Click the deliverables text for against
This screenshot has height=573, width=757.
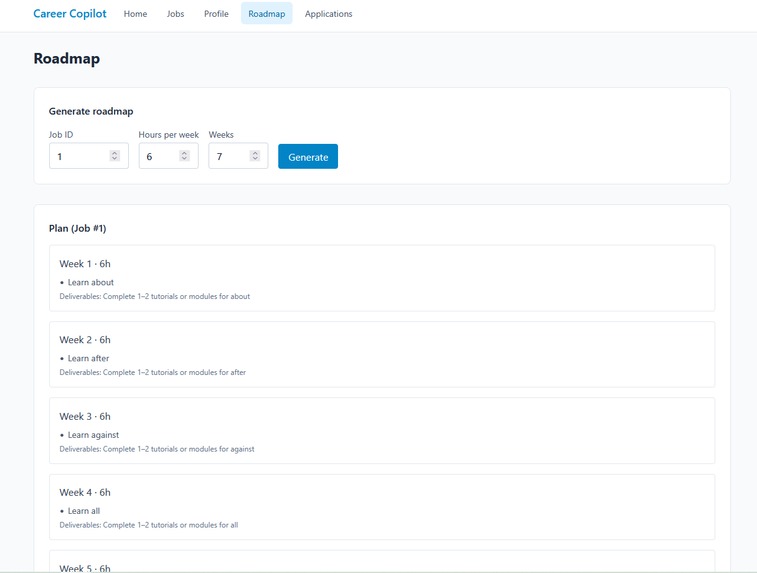(x=157, y=449)
